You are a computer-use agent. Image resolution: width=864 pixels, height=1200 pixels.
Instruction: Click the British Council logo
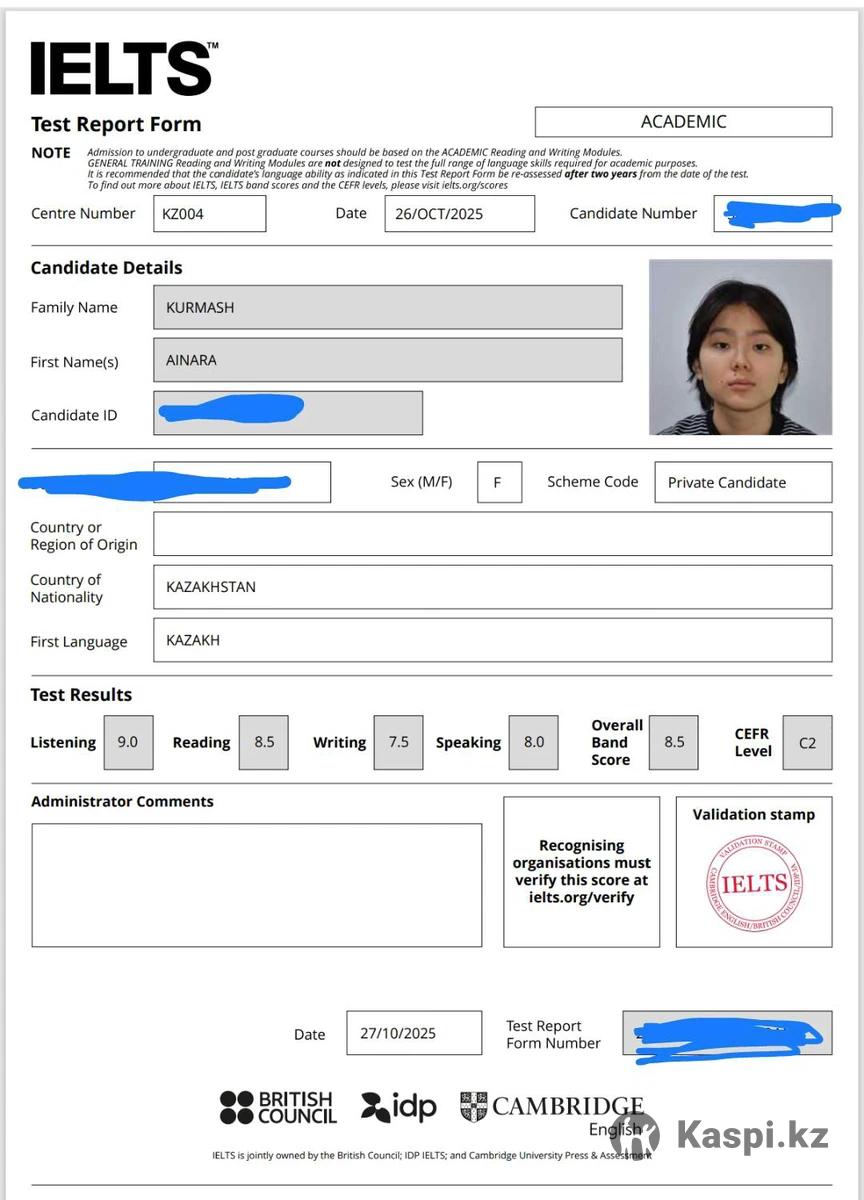pos(277,1108)
